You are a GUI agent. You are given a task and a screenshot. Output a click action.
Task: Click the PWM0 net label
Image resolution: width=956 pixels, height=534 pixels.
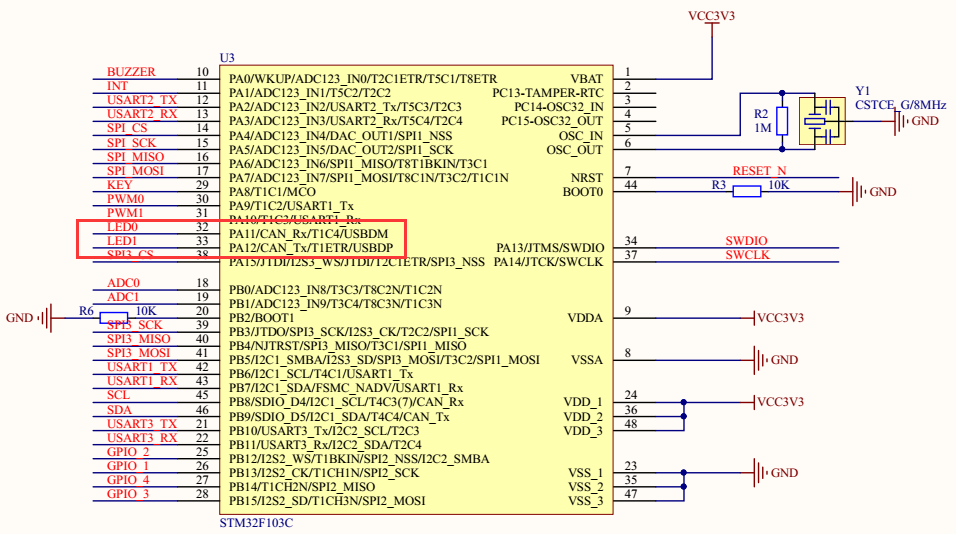point(126,199)
